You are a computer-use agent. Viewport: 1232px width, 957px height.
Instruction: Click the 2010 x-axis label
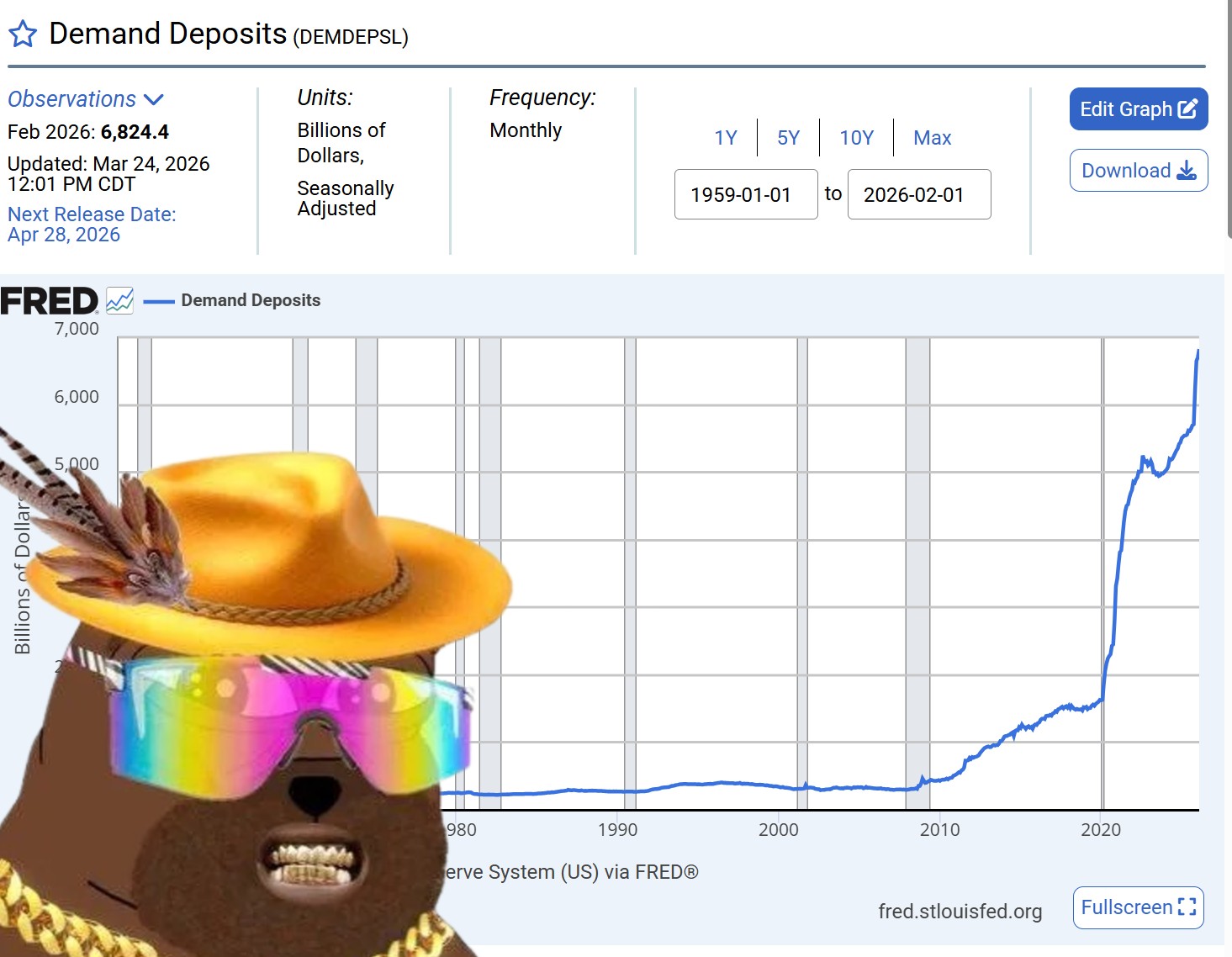pos(939,830)
